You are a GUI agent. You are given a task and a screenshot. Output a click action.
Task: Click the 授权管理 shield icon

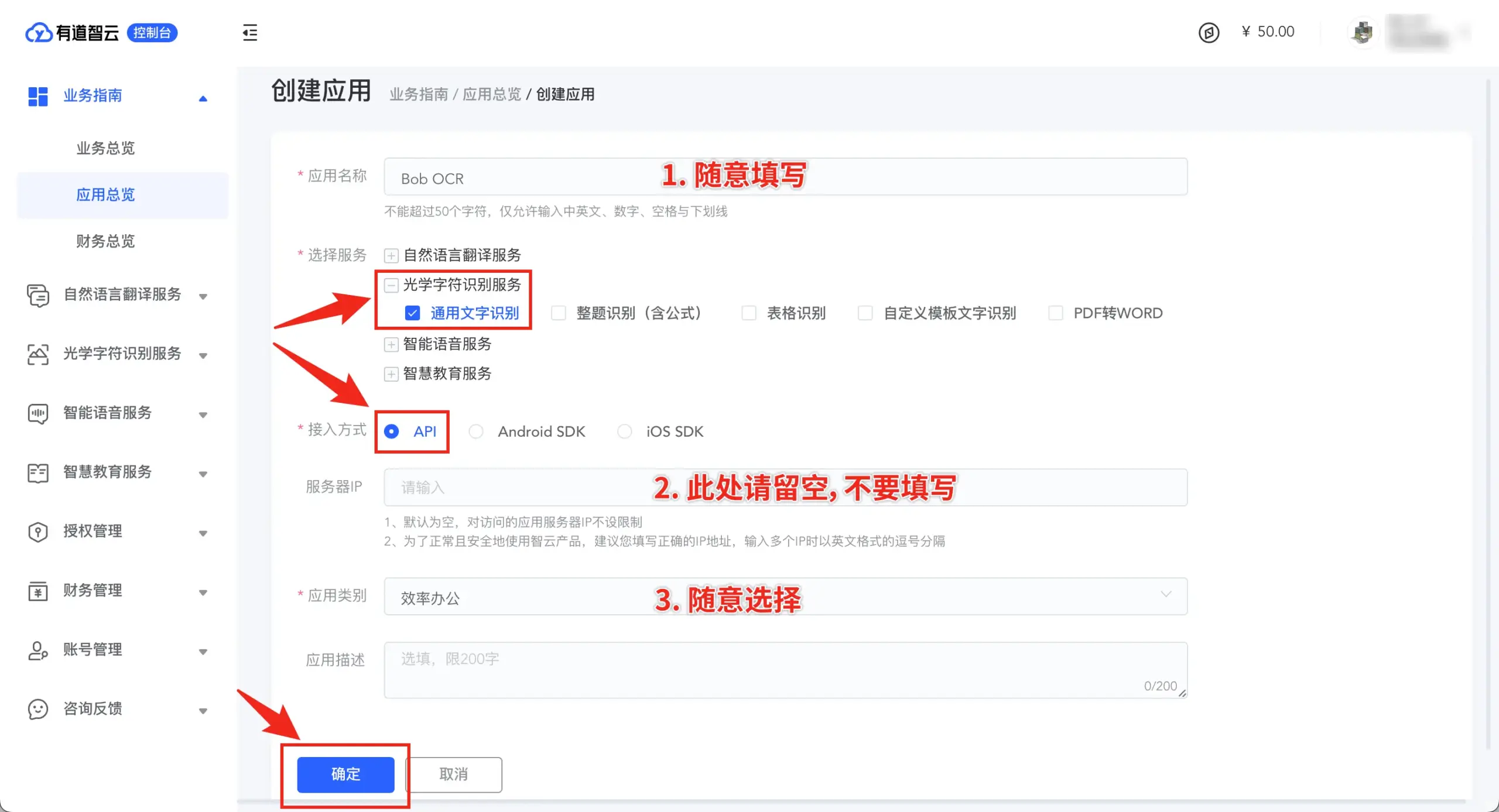38,532
